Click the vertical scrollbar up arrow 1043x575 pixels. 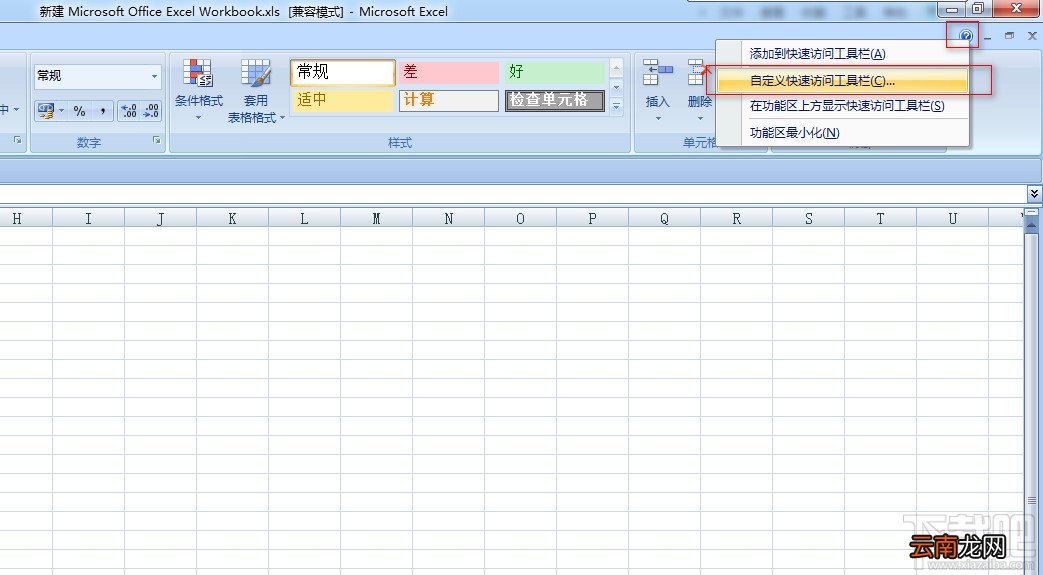(1032, 226)
